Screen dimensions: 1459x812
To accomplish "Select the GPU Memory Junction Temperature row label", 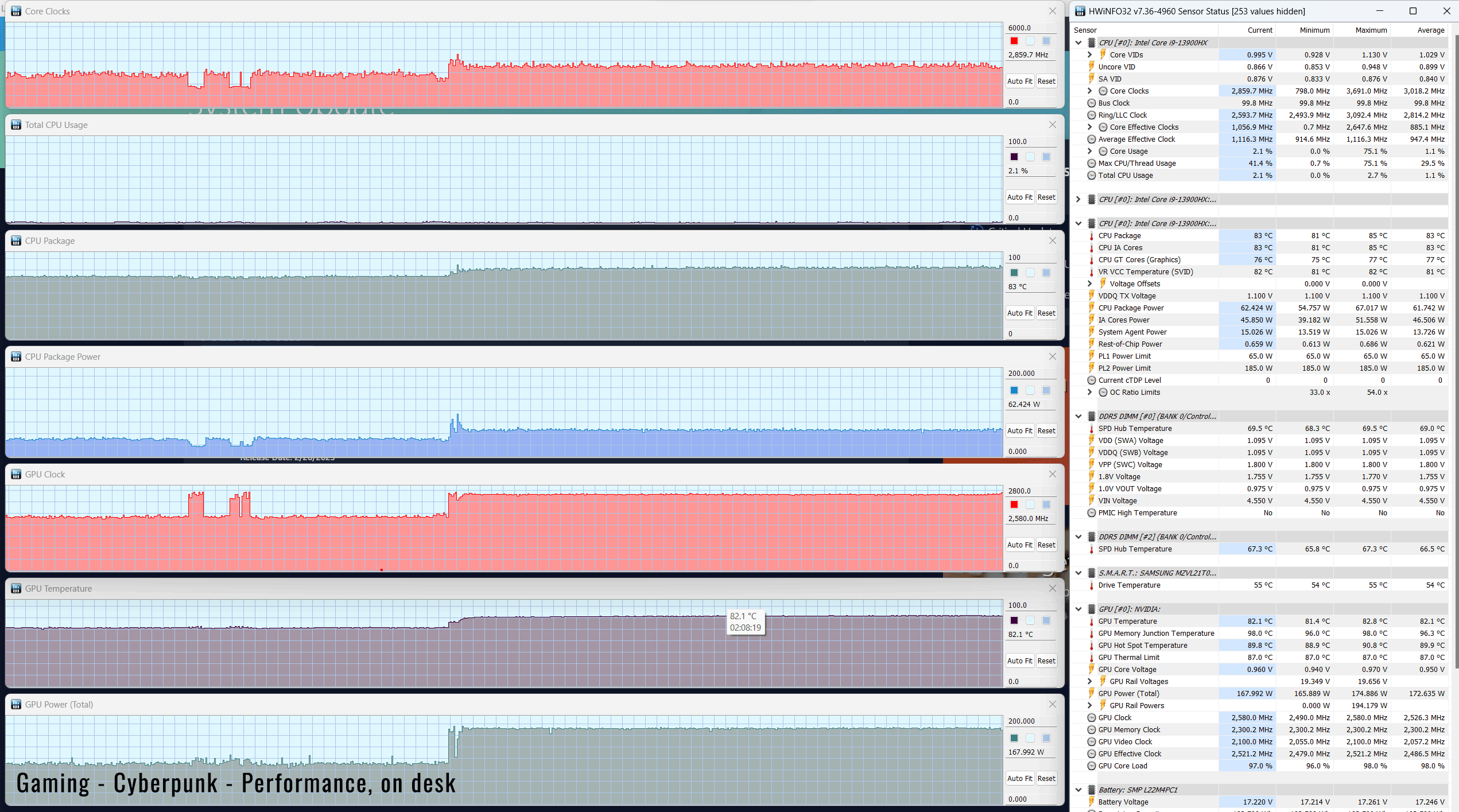I will coord(1156,633).
